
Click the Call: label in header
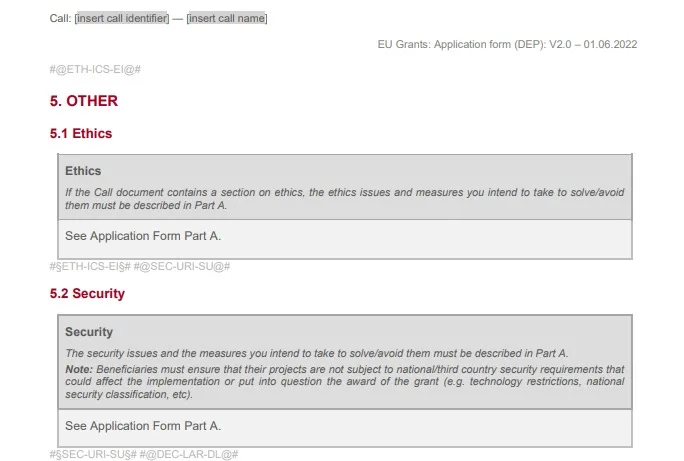(60, 18)
